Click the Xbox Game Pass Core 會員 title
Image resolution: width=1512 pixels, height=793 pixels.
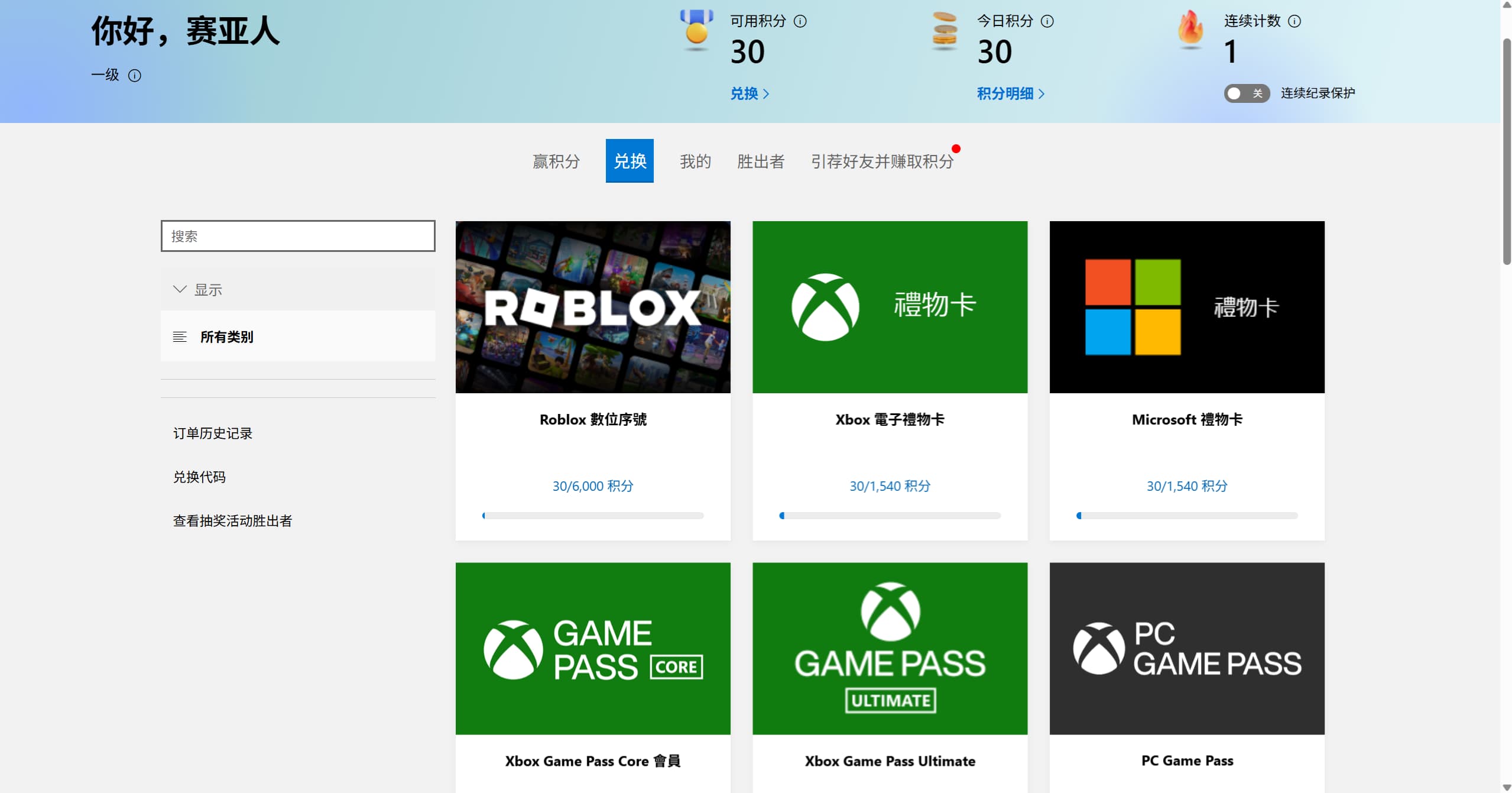[x=593, y=761]
